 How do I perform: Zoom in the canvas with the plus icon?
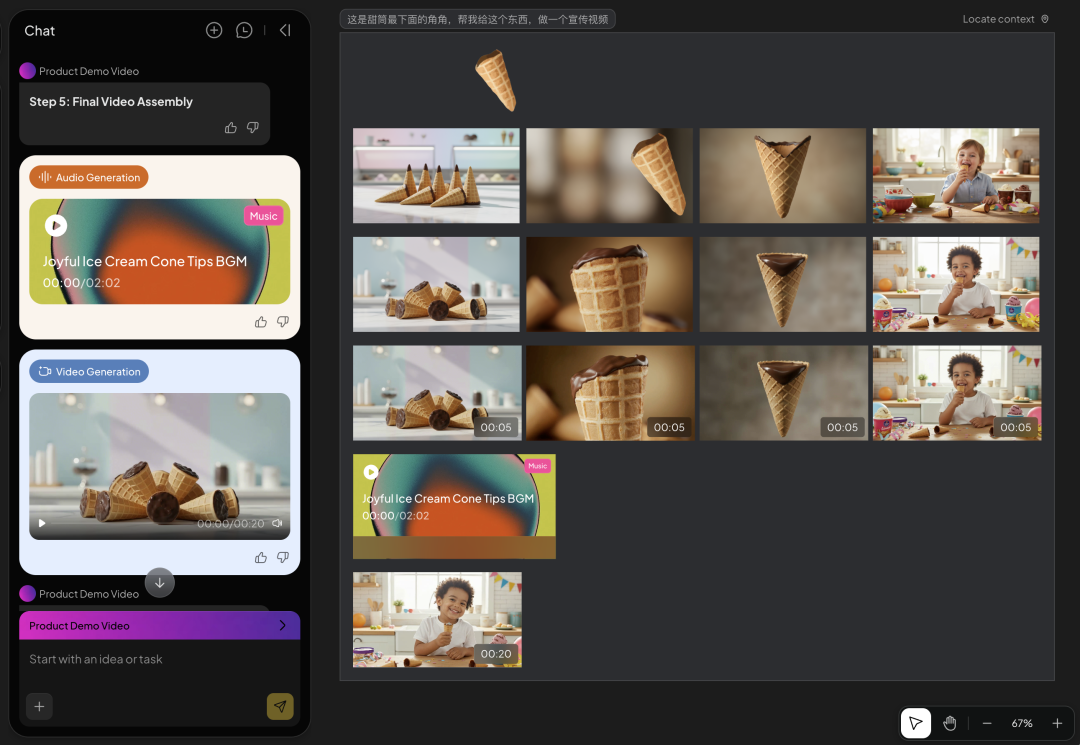point(1057,723)
